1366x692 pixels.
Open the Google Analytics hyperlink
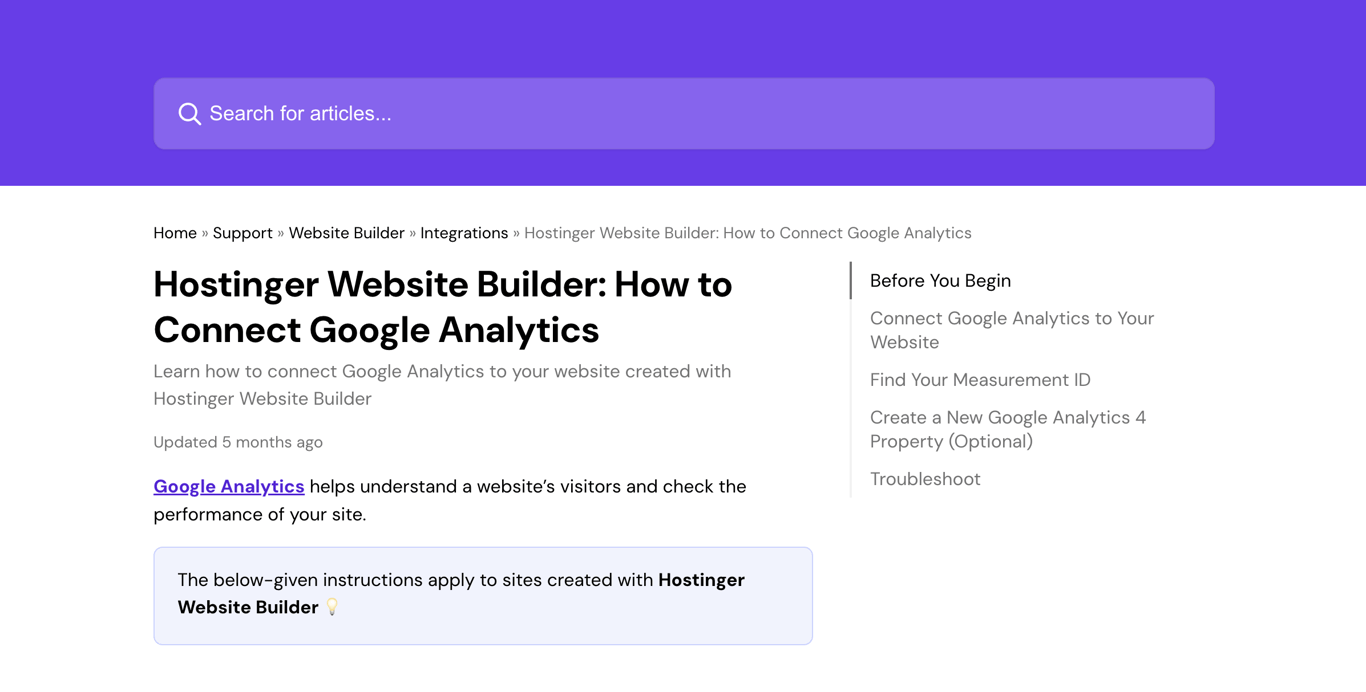pyautogui.click(x=228, y=487)
